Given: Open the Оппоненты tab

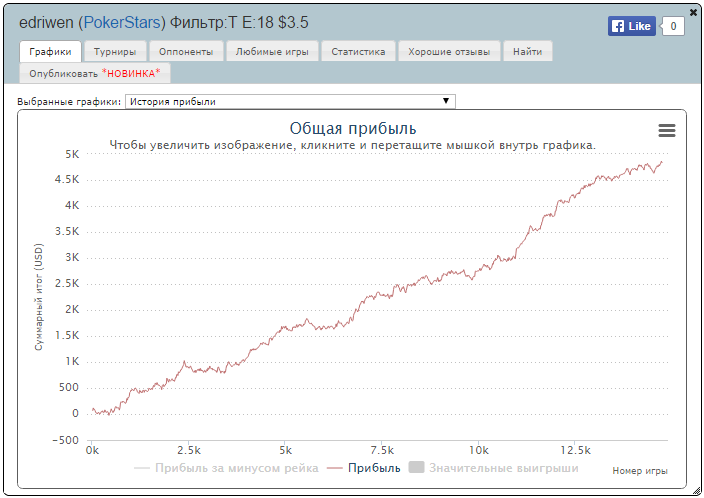Looking at the screenshot, I should point(186,52).
